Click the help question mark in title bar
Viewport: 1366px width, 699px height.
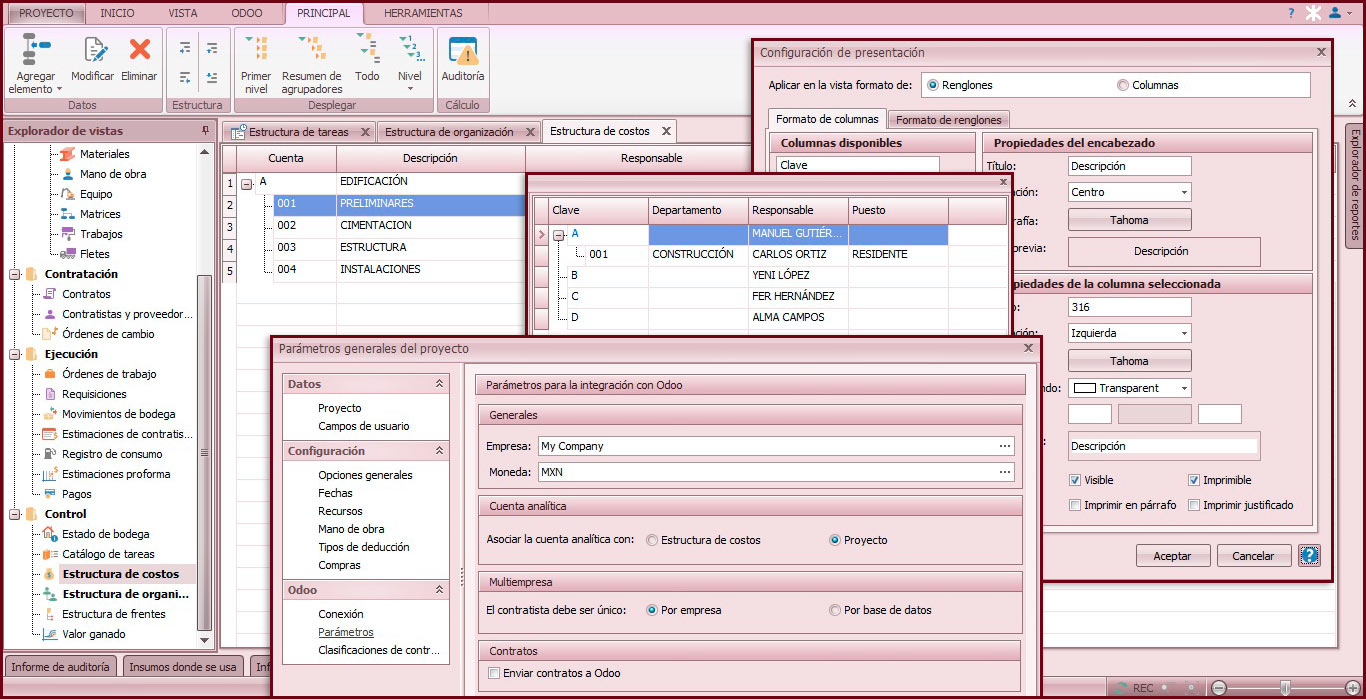click(1291, 13)
